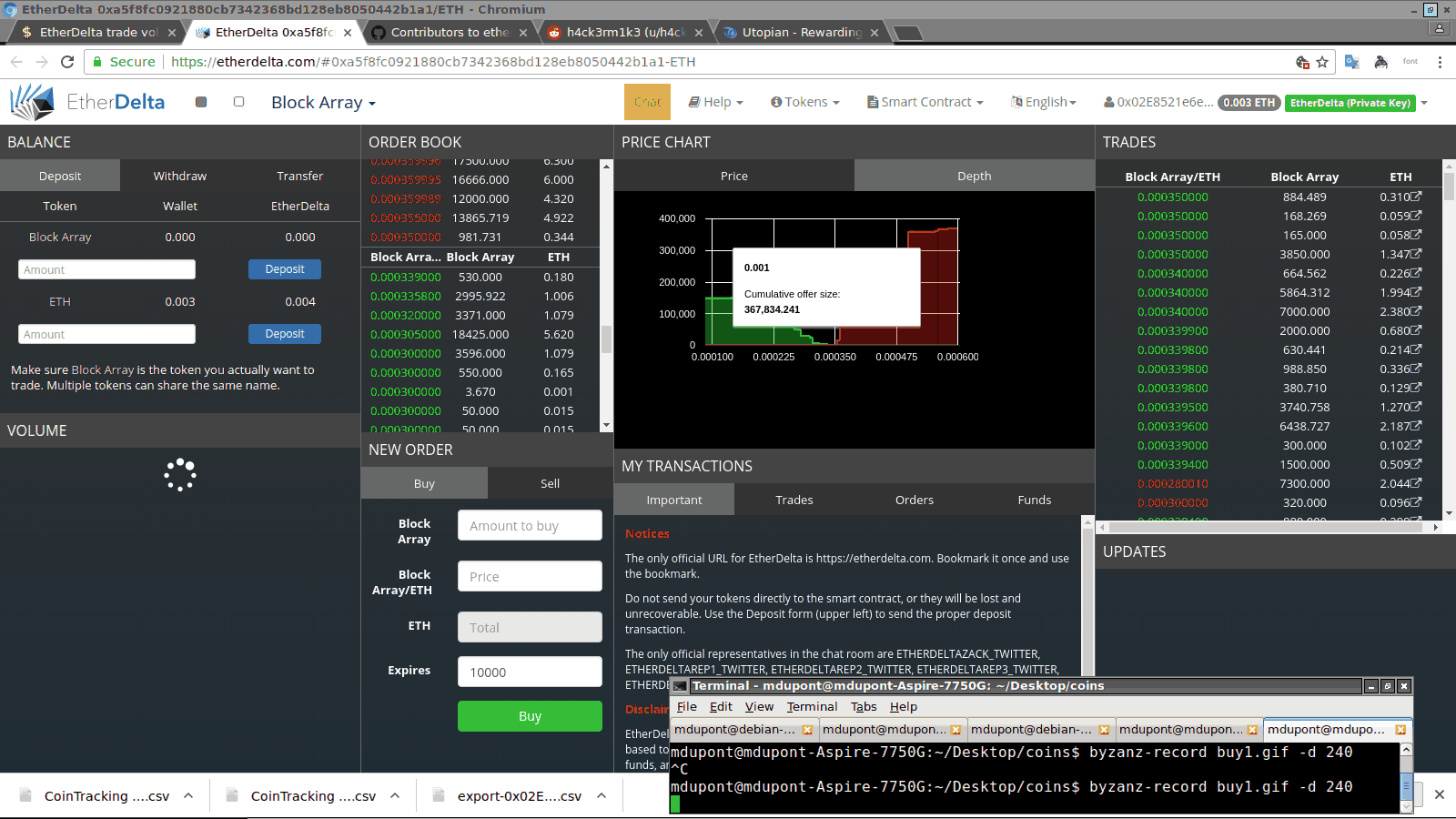The width and height of the screenshot is (1456, 819).
Task: Click the Block Array deposit Amount field
Action: pos(106,269)
